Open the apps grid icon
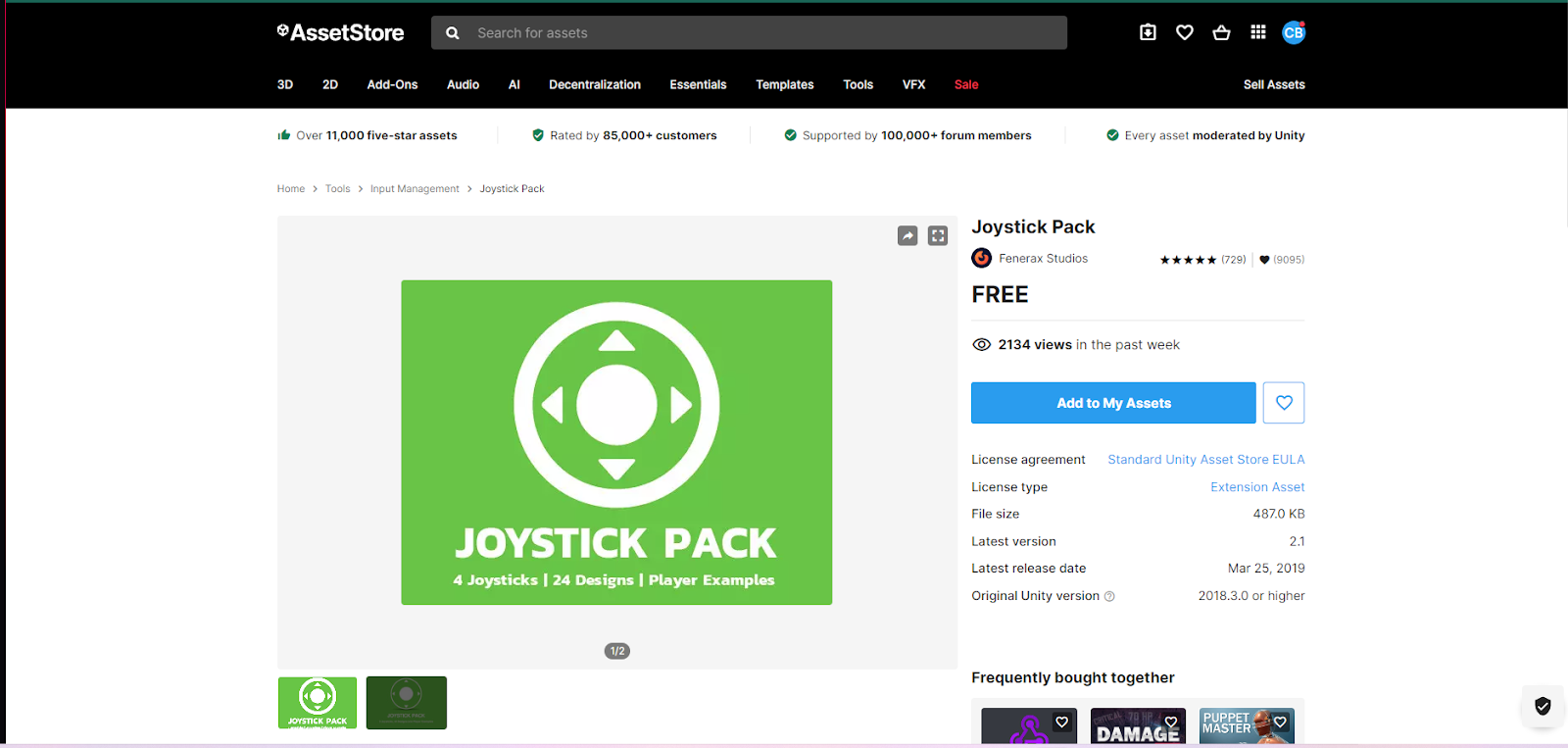 [1258, 32]
